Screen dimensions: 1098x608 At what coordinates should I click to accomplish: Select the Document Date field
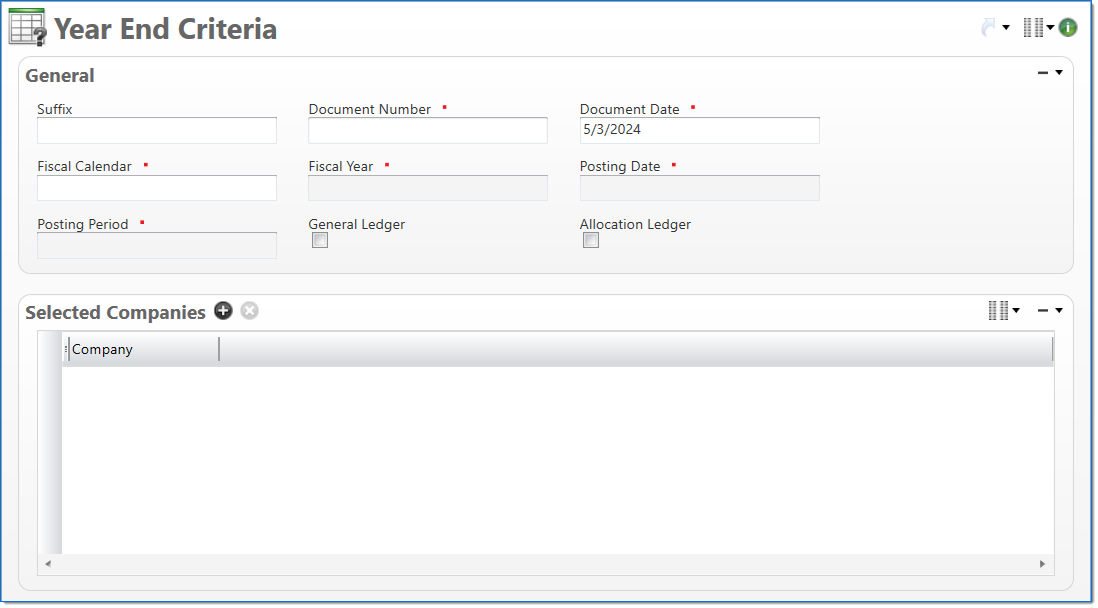(x=699, y=131)
